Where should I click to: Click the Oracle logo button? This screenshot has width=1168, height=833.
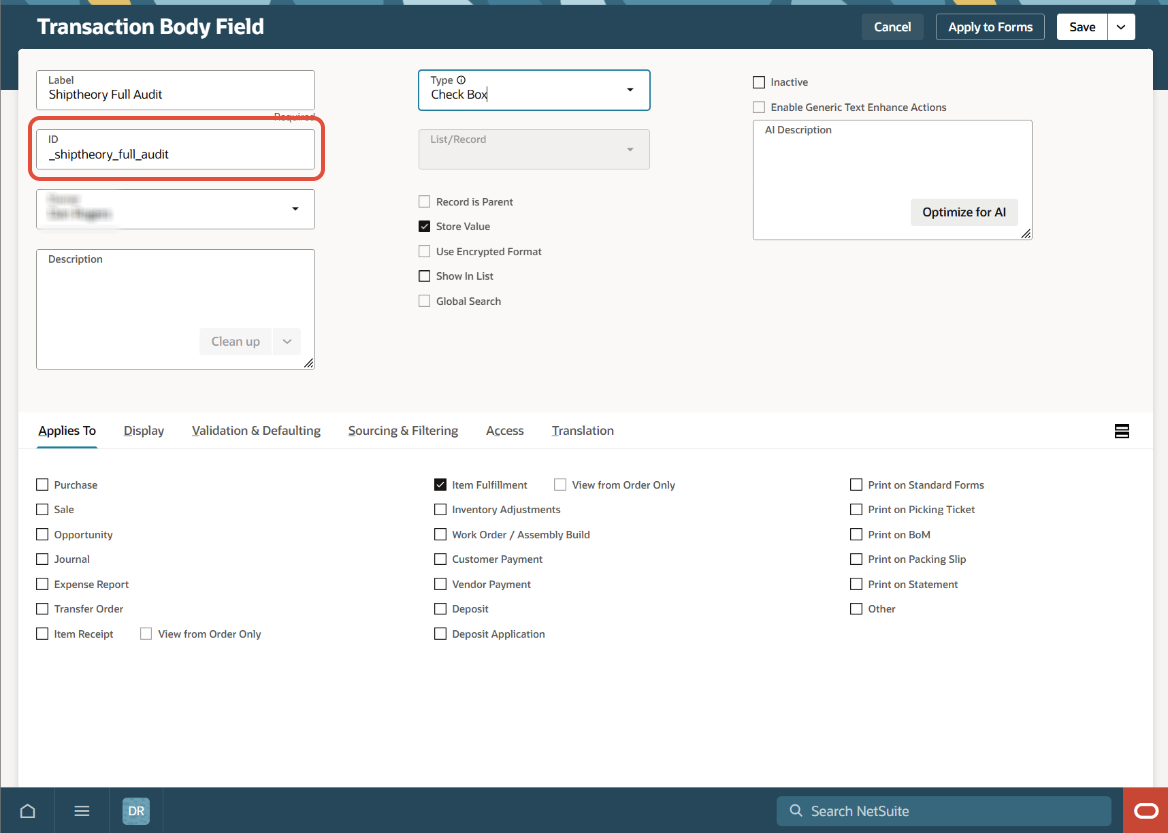[x=1146, y=811]
